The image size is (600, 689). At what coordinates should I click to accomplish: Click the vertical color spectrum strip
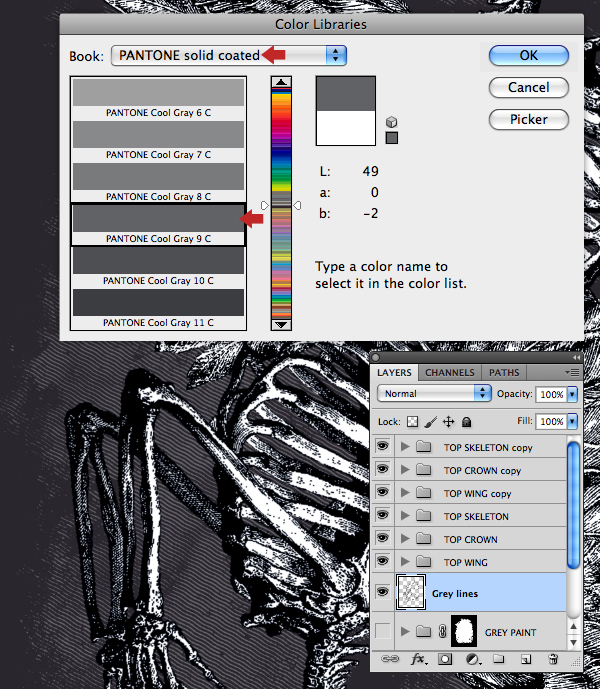pyautogui.click(x=281, y=203)
